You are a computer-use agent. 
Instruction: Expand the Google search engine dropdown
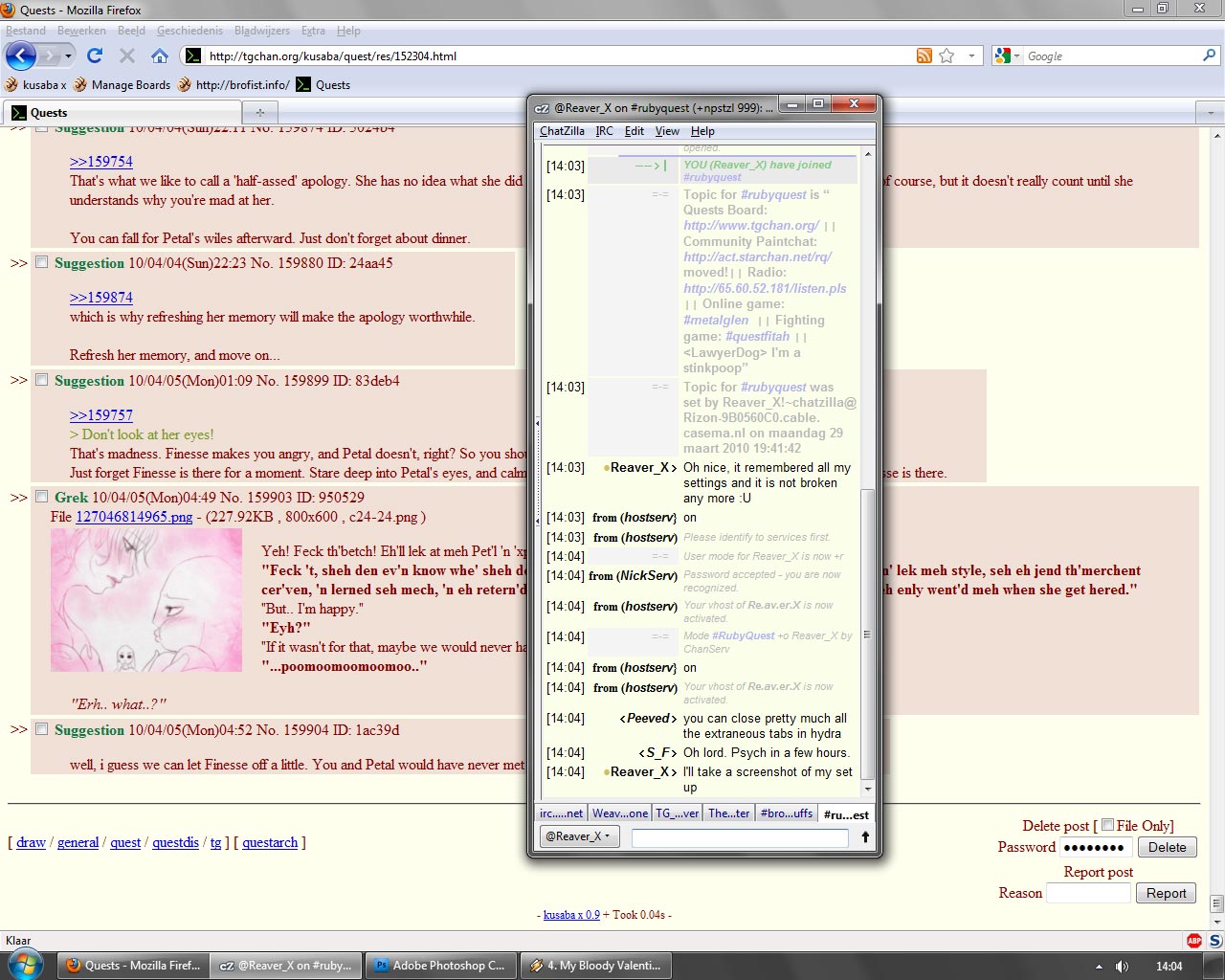coord(1007,56)
